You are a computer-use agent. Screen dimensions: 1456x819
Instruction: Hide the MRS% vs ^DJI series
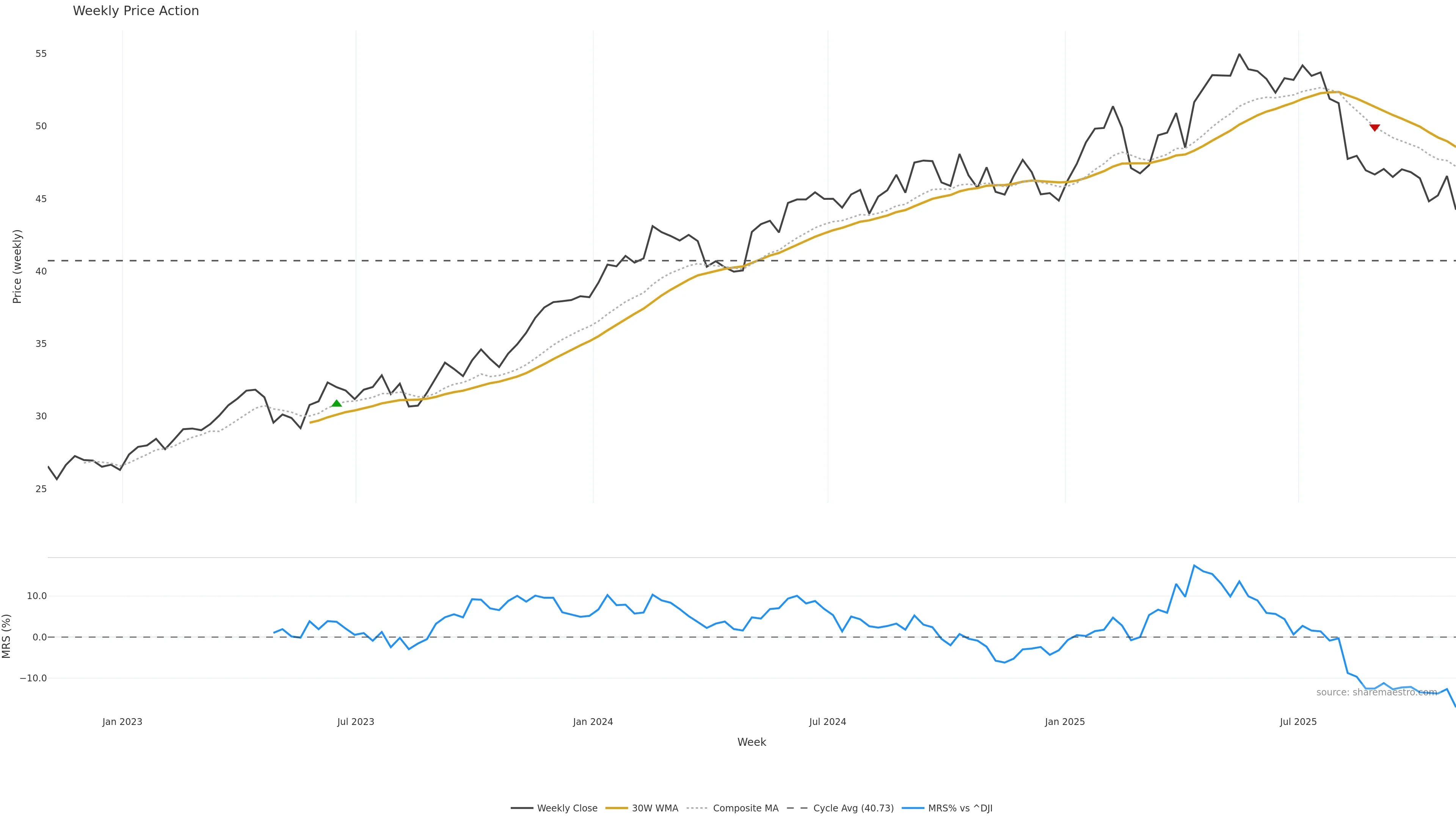[x=960, y=808]
